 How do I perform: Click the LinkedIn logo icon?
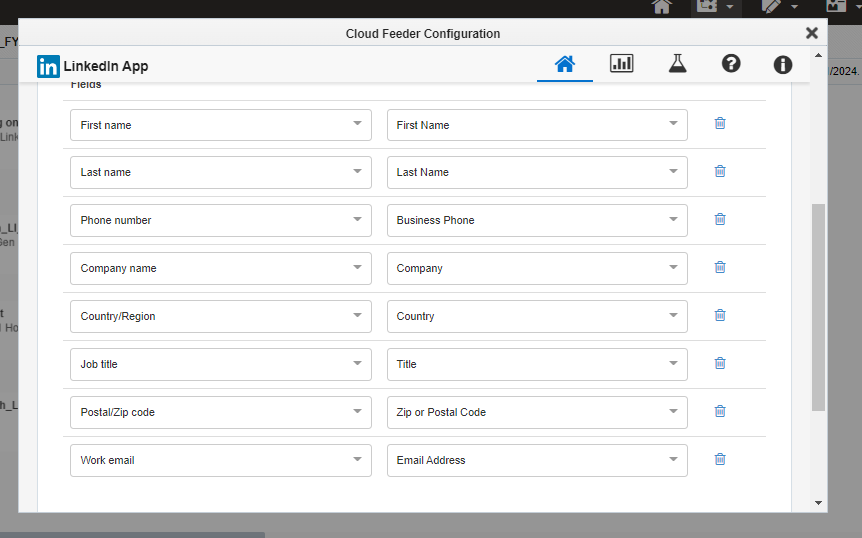48,66
